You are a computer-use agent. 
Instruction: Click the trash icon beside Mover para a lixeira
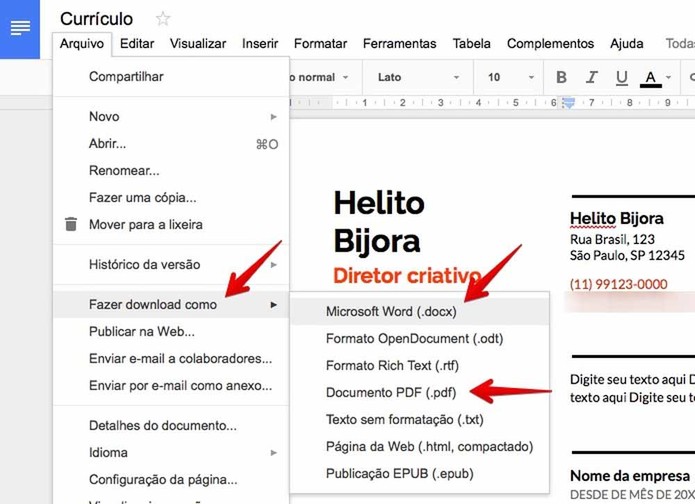(x=71, y=224)
